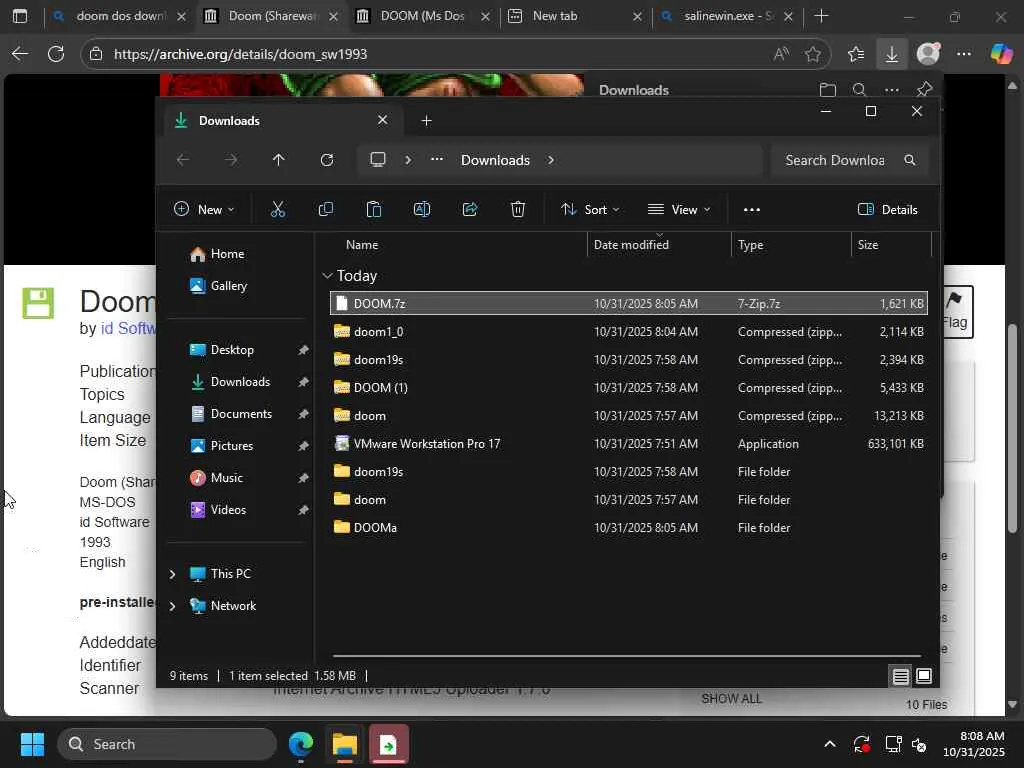
Task: Switch to 'DOOM (Ms Dos' browser tab
Action: point(423,16)
